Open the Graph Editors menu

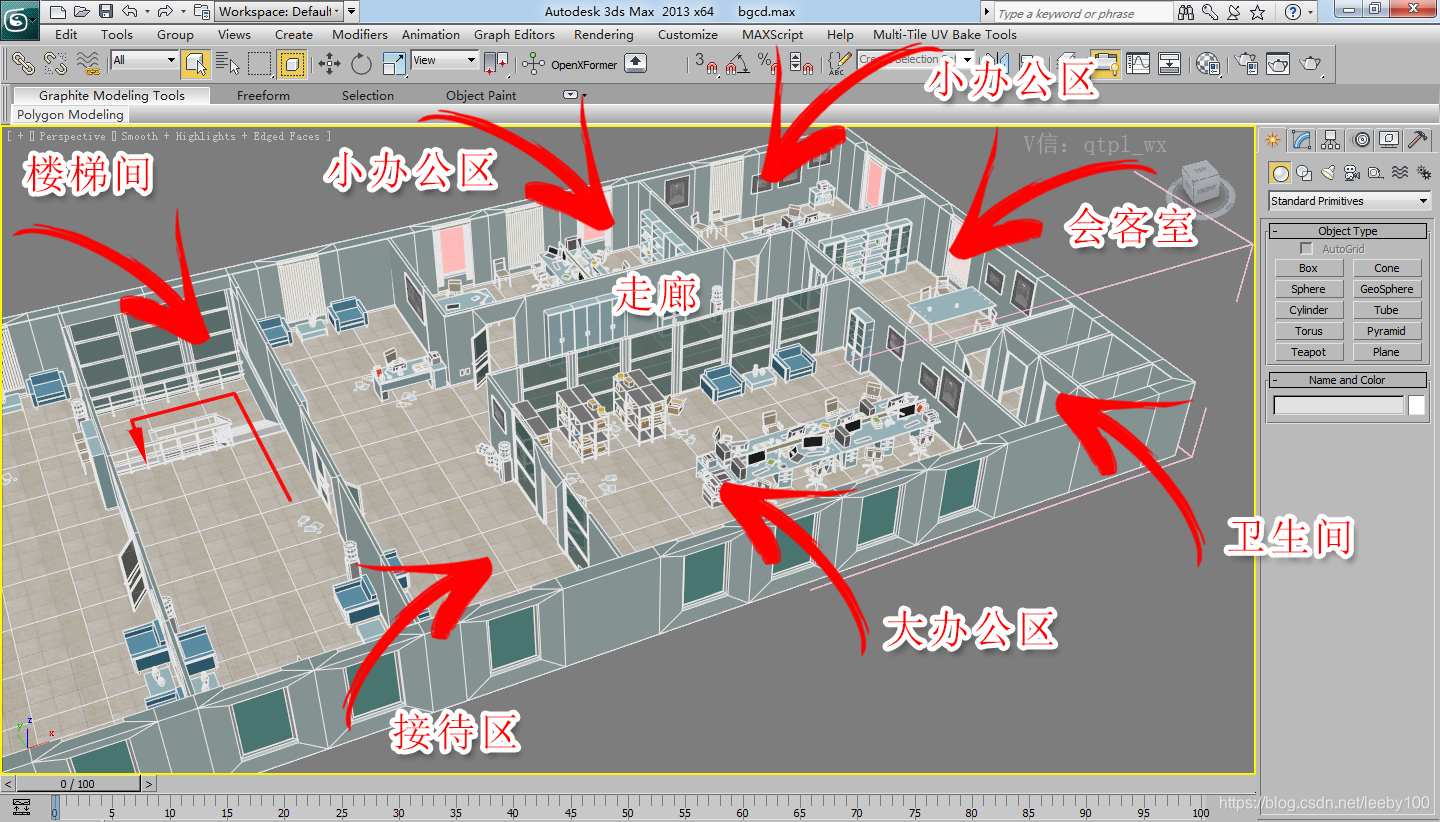coord(514,34)
